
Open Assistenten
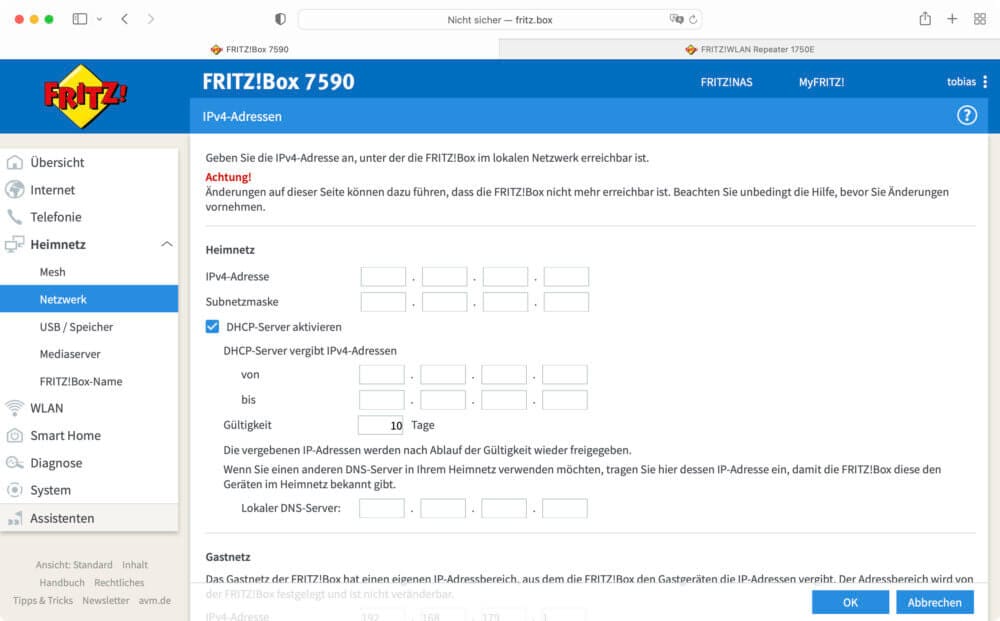point(62,518)
